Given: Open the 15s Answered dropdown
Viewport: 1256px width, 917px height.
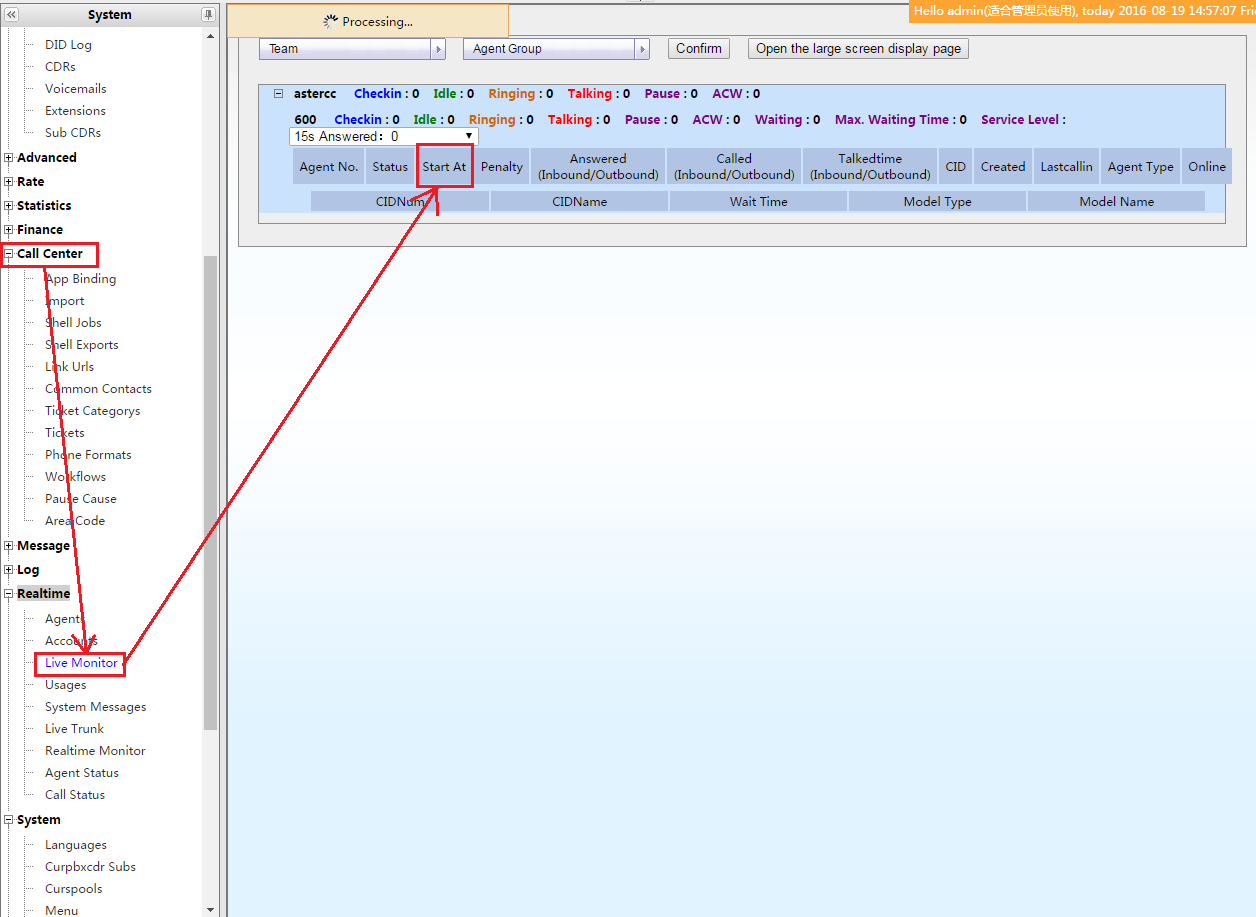Looking at the screenshot, I should pos(383,136).
